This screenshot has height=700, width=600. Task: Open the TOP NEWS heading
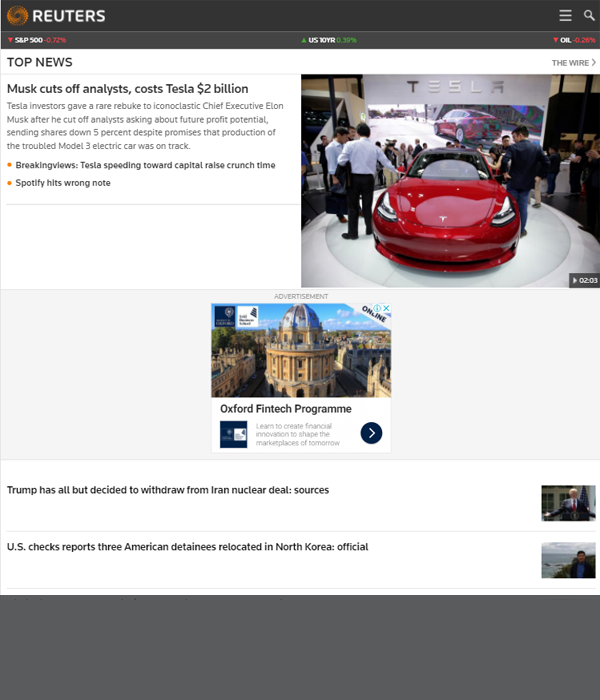click(40, 62)
